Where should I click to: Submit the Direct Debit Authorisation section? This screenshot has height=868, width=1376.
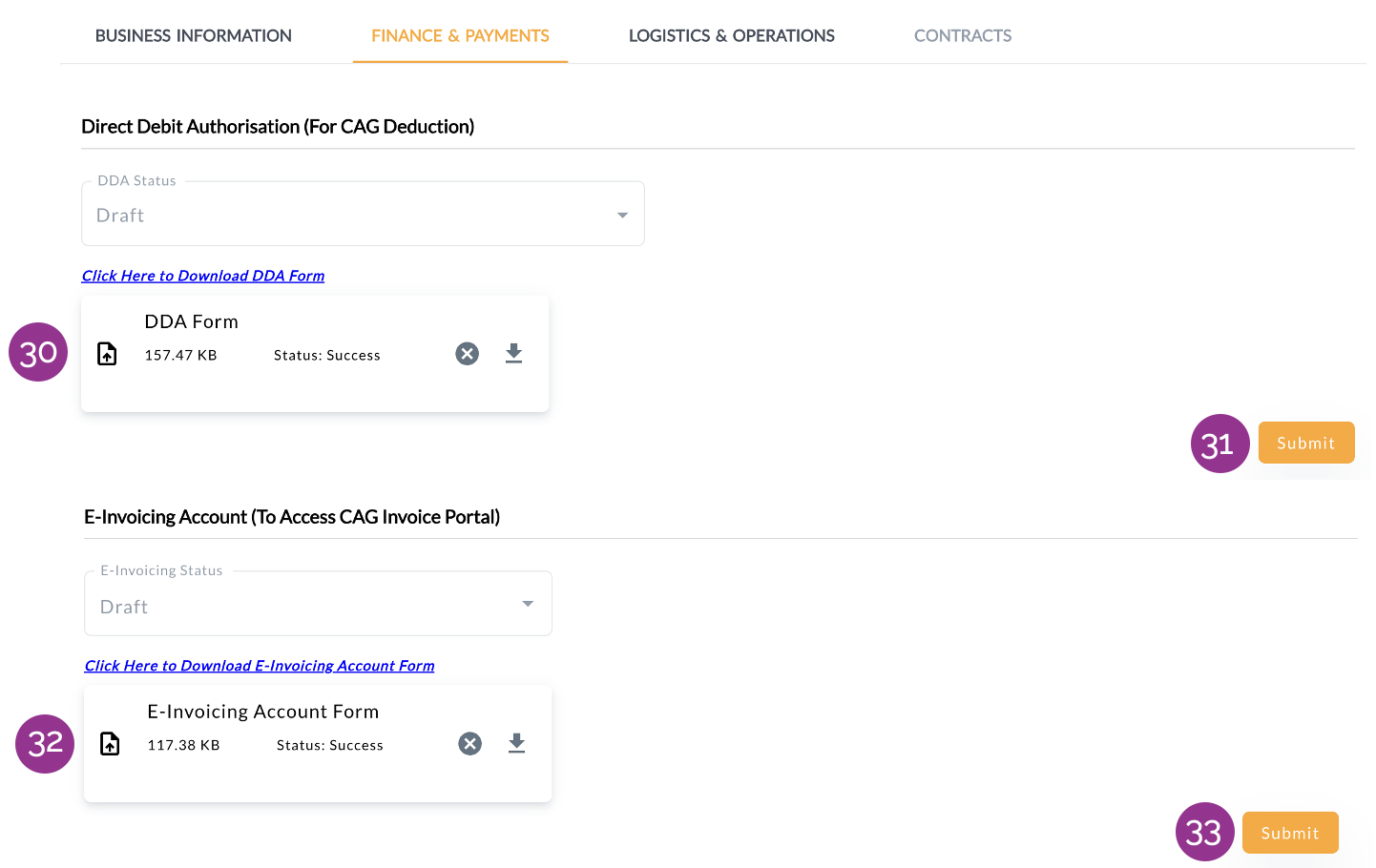pyautogui.click(x=1305, y=443)
